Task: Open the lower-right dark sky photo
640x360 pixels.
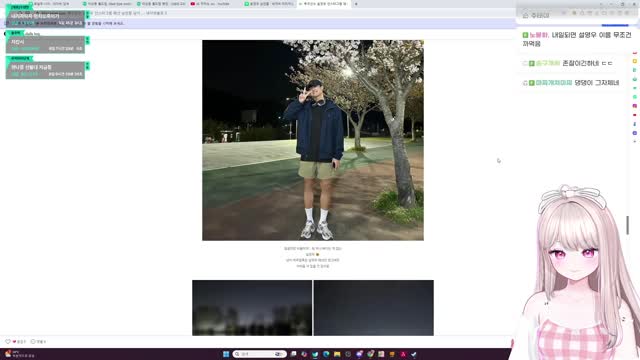Action: [x=373, y=308]
